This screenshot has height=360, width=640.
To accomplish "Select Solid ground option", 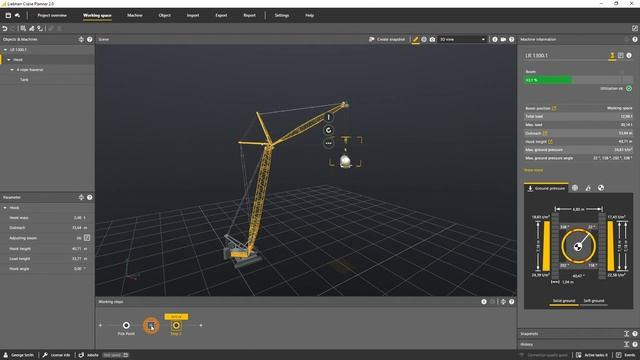I will [x=564, y=301].
